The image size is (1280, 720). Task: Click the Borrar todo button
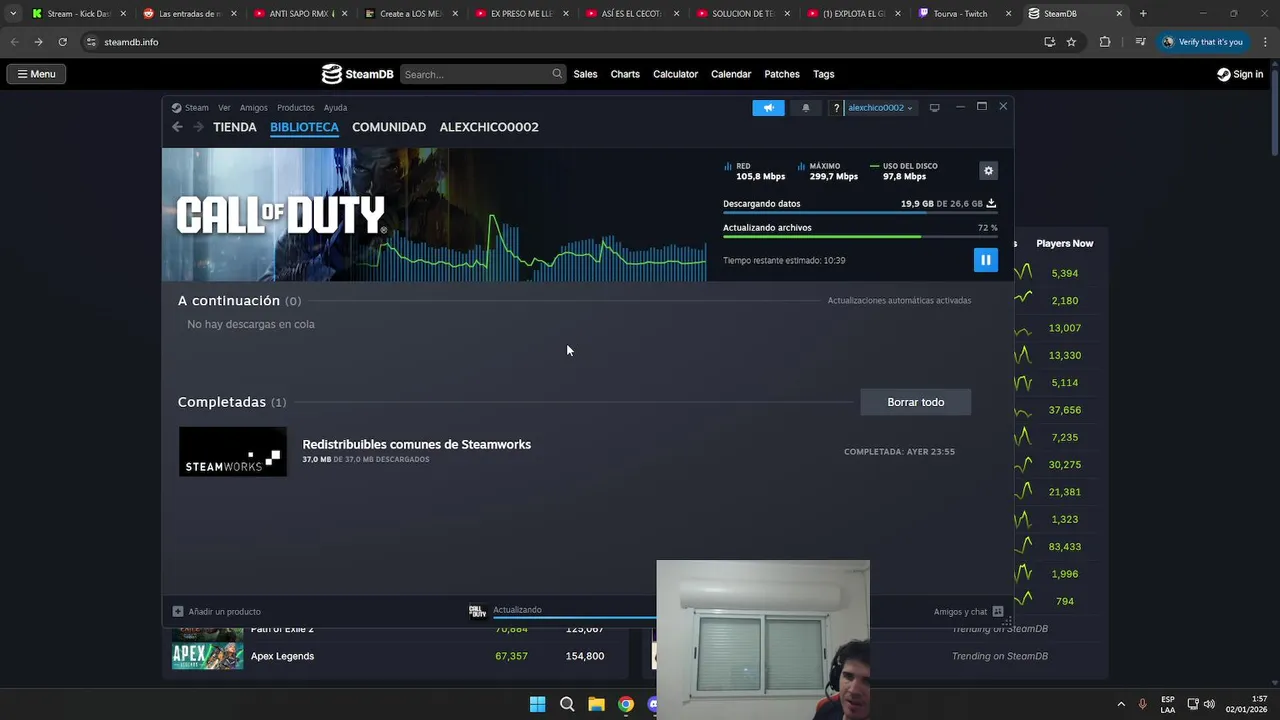pyautogui.click(x=916, y=402)
